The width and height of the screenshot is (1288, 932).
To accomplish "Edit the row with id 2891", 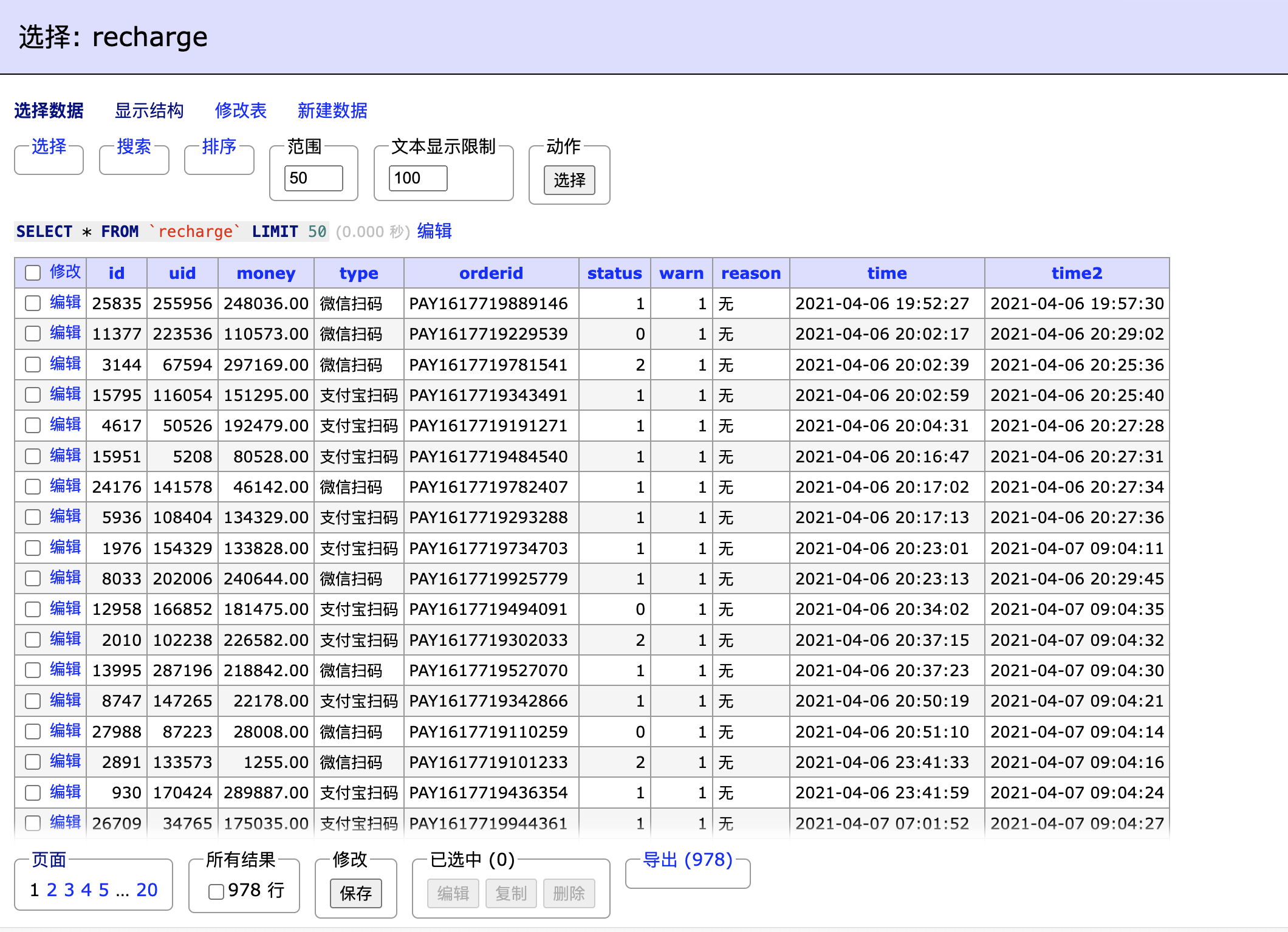I will 65,761.
